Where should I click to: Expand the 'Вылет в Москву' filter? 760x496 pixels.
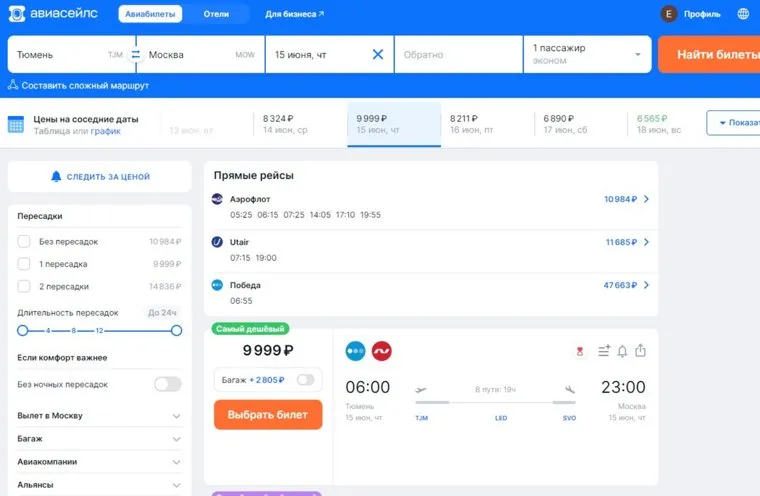click(x=176, y=416)
